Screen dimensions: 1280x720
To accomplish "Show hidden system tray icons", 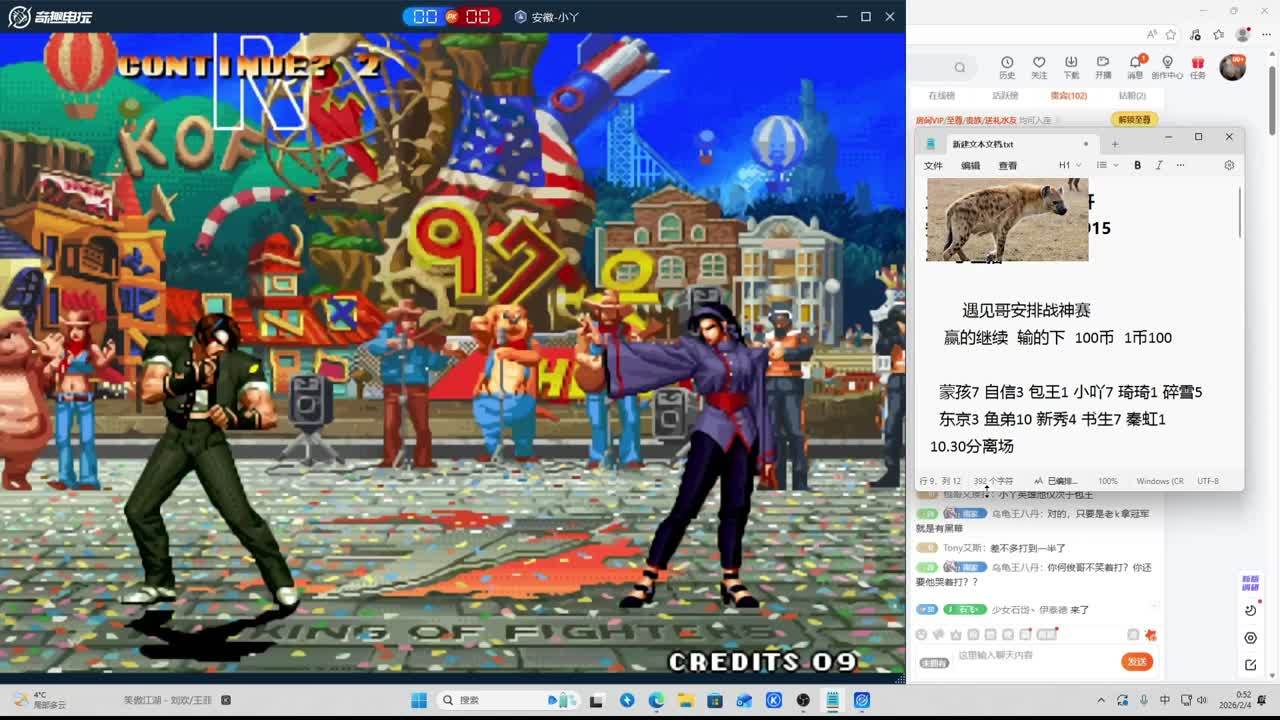I will 1101,700.
